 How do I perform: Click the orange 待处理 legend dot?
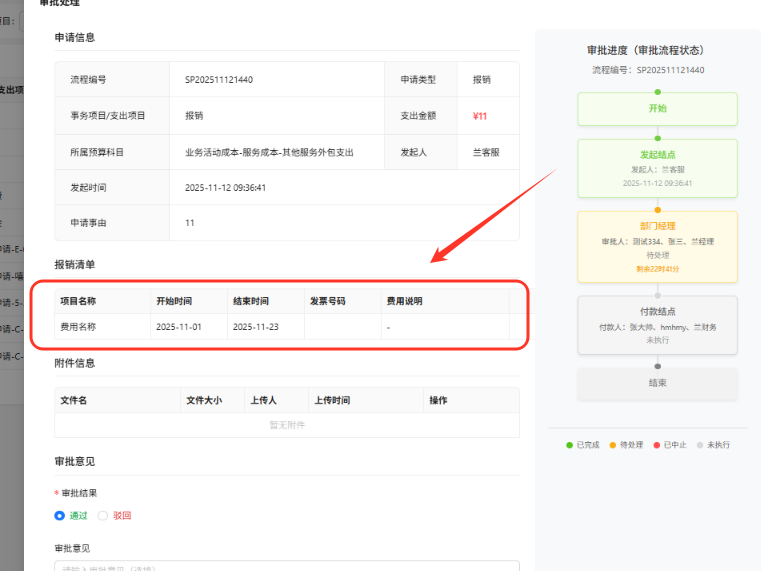click(x=613, y=444)
